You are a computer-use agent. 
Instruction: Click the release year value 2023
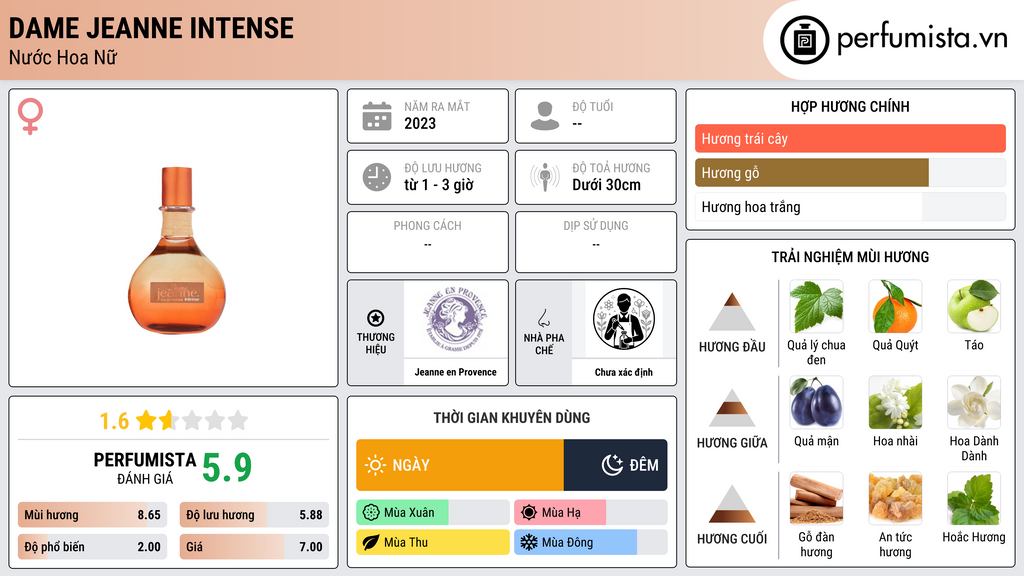tap(420, 123)
